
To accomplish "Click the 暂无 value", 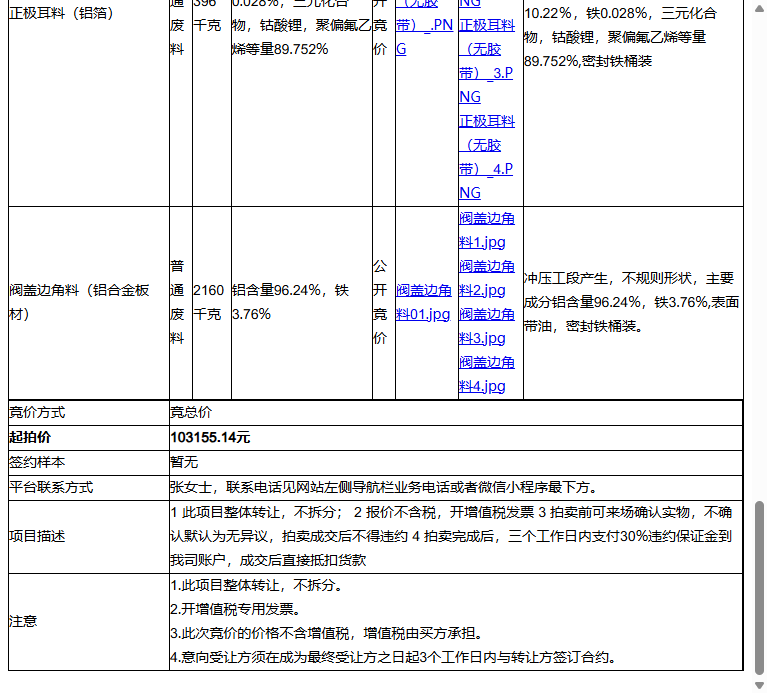I will click(184, 463).
